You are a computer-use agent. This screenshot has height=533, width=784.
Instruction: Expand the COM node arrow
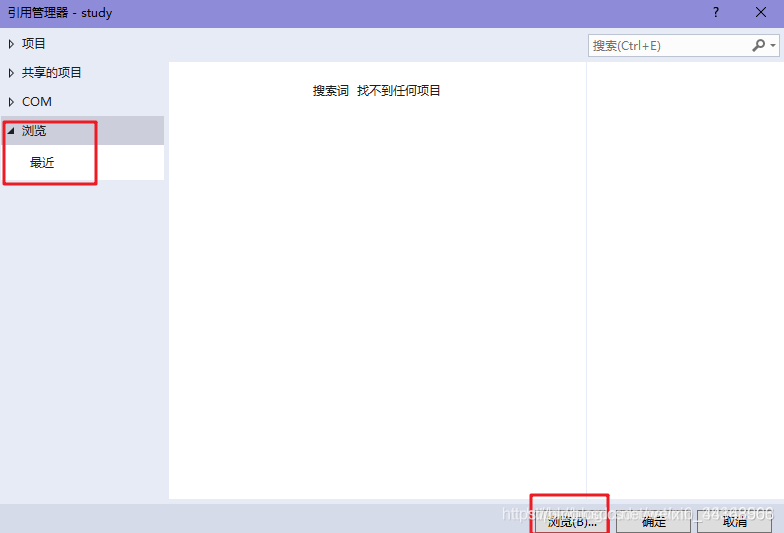coord(11,102)
